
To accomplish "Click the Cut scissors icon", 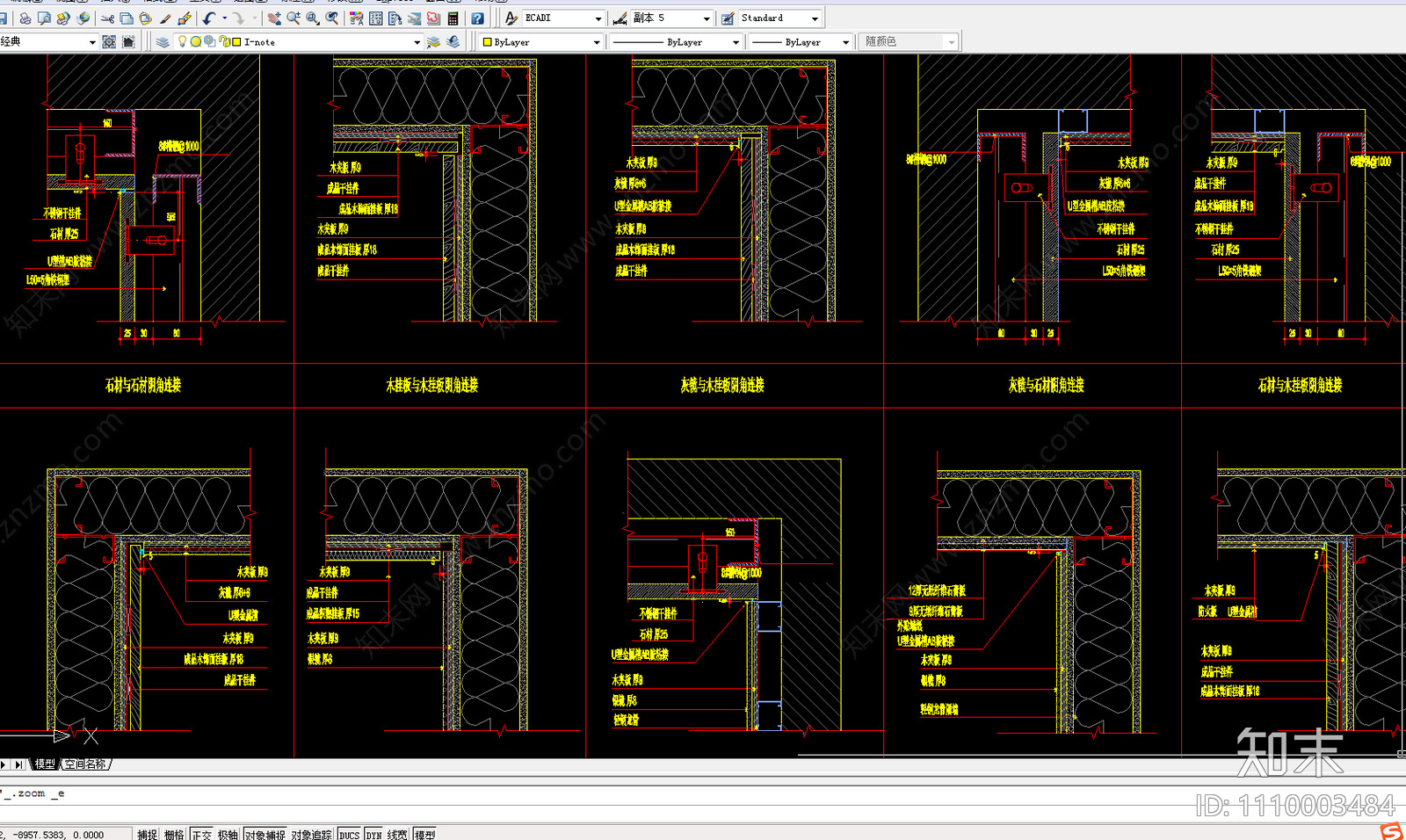I will coord(107,18).
